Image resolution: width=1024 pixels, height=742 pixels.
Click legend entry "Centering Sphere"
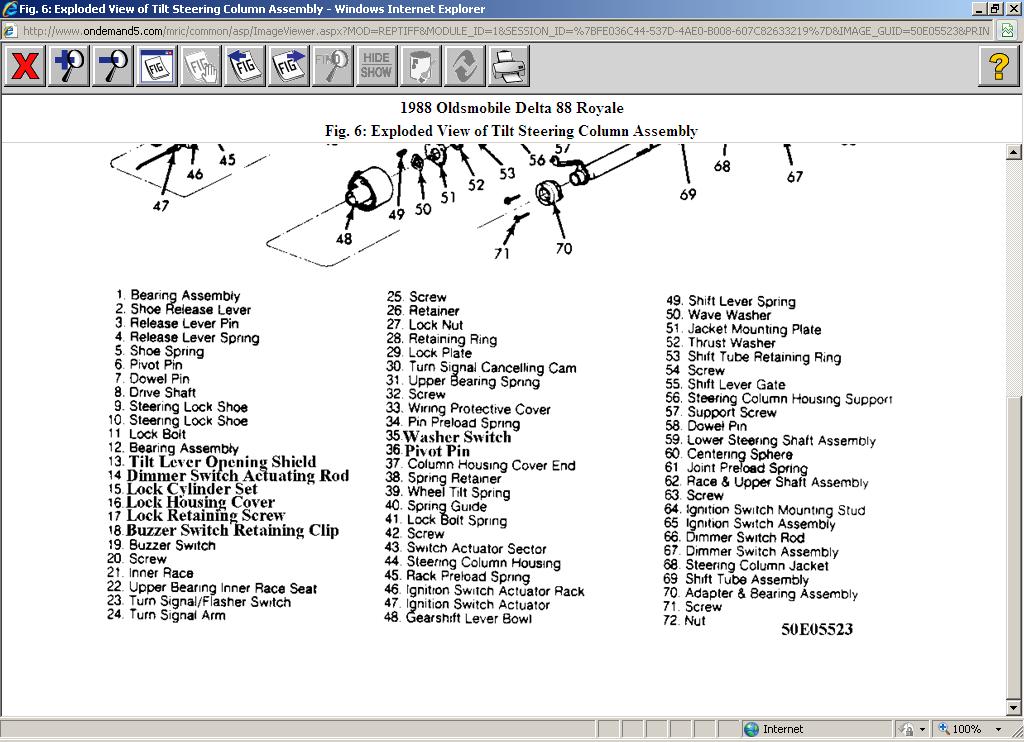coord(739,454)
